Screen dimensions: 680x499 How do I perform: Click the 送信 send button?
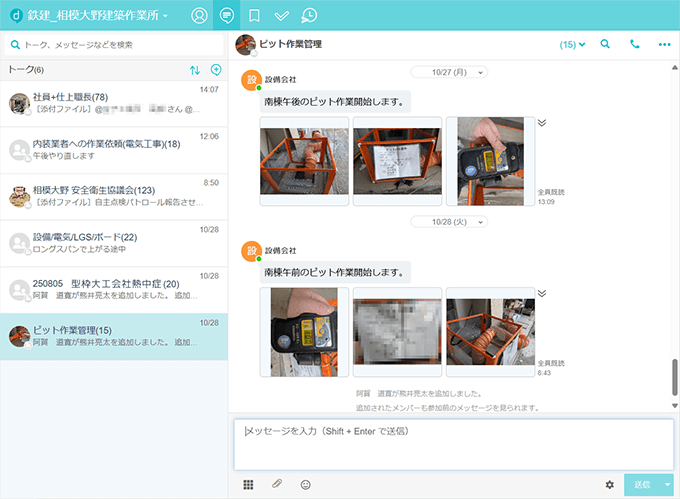coord(642,485)
